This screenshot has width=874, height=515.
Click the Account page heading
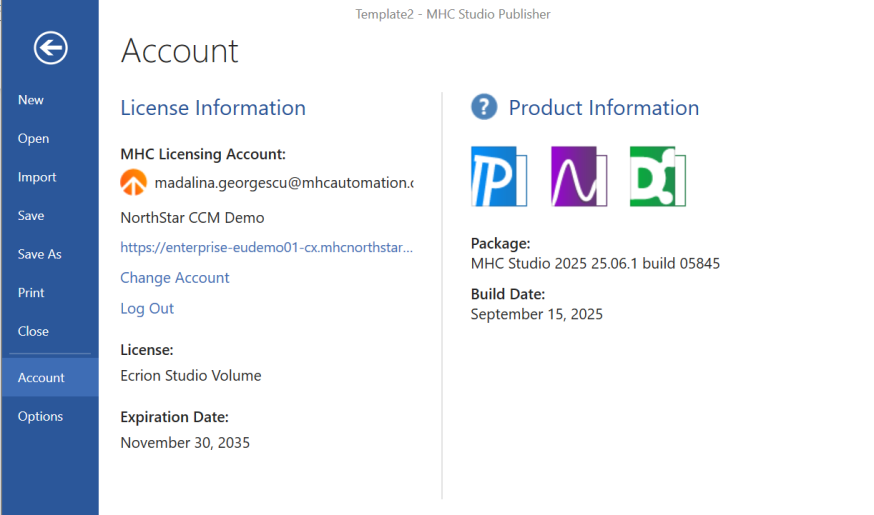(179, 51)
